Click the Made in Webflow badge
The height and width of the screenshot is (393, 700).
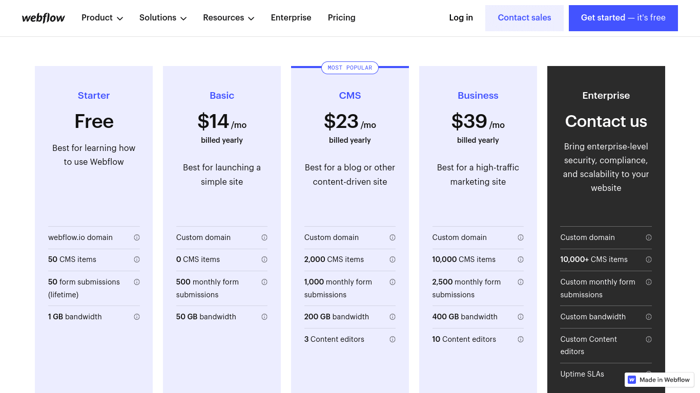pyautogui.click(x=659, y=380)
